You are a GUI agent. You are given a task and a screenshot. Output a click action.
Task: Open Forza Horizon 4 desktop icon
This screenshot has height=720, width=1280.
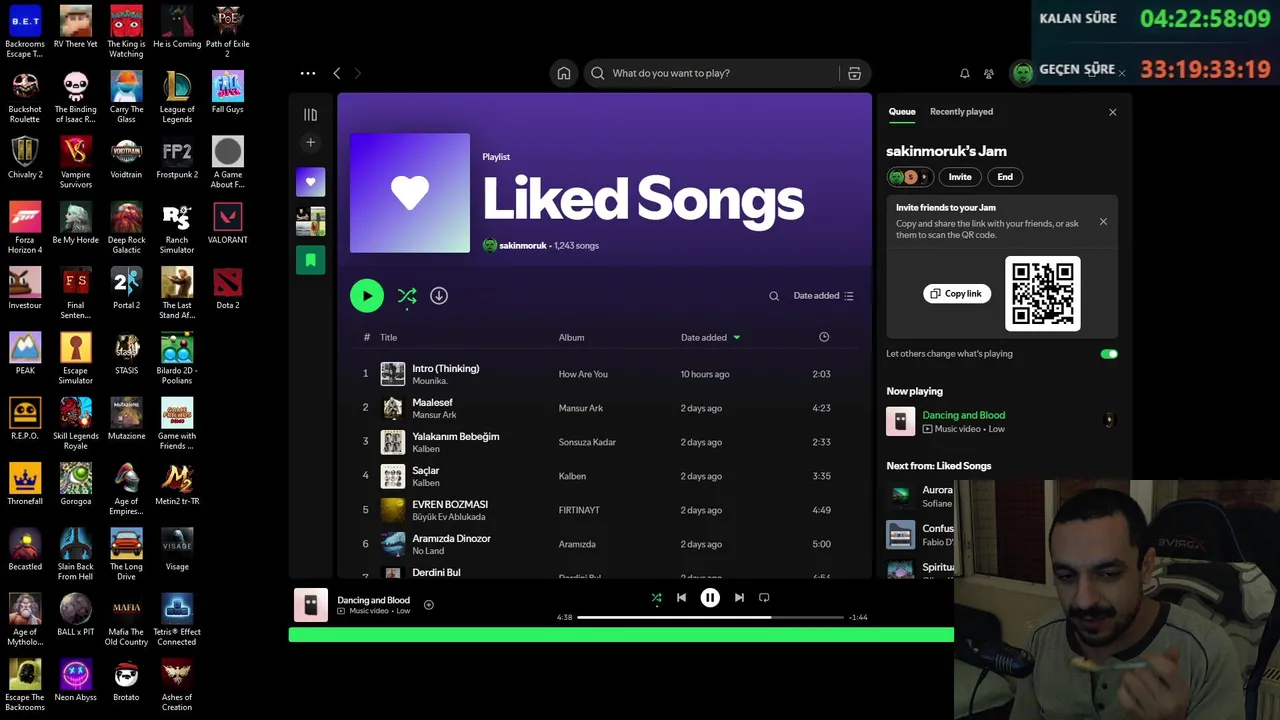click(25, 228)
